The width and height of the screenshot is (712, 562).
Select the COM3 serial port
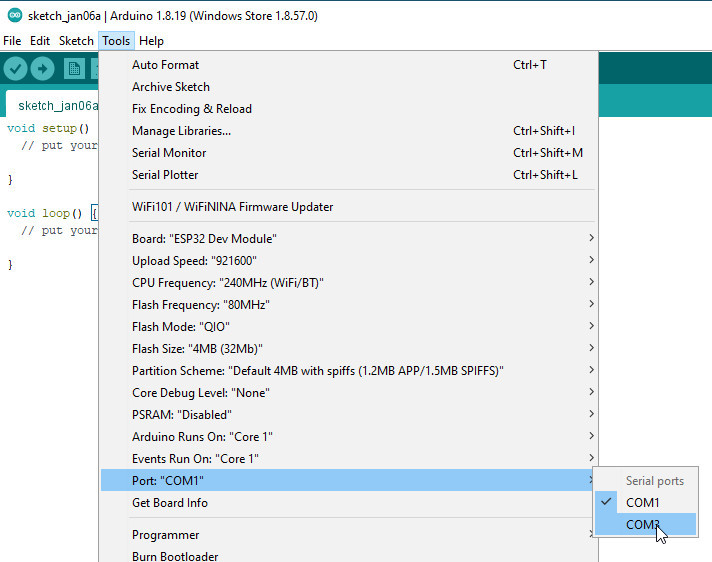click(645, 524)
